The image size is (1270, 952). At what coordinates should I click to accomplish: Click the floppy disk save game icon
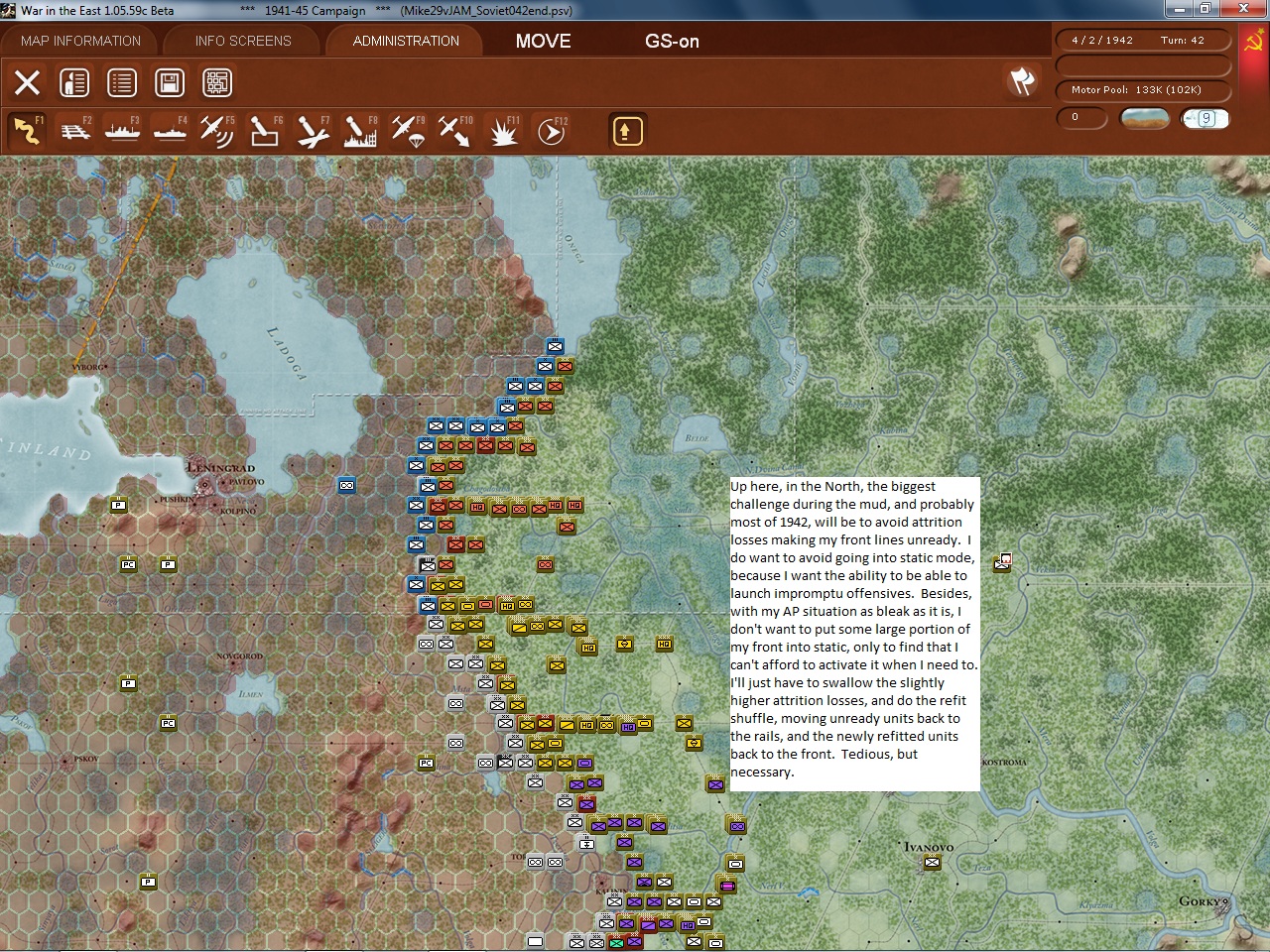click(170, 82)
